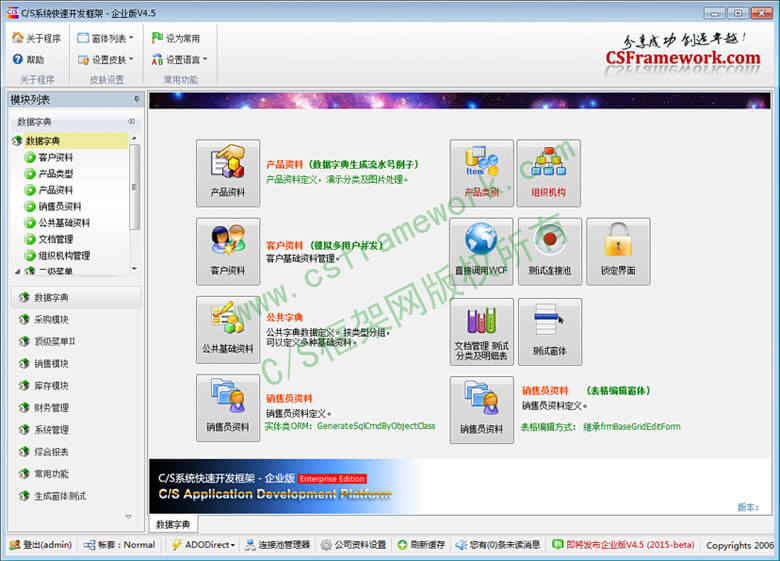Viewport: 780px width, 561px height.
Task: Click 登出(admin) in the status bar
Action: pyautogui.click(x=40, y=545)
